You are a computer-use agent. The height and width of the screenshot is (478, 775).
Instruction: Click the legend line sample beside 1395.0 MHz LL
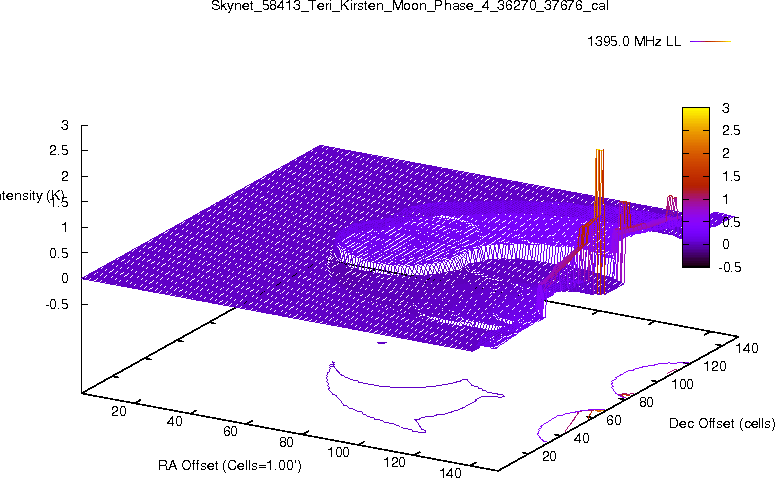tap(710, 42)
